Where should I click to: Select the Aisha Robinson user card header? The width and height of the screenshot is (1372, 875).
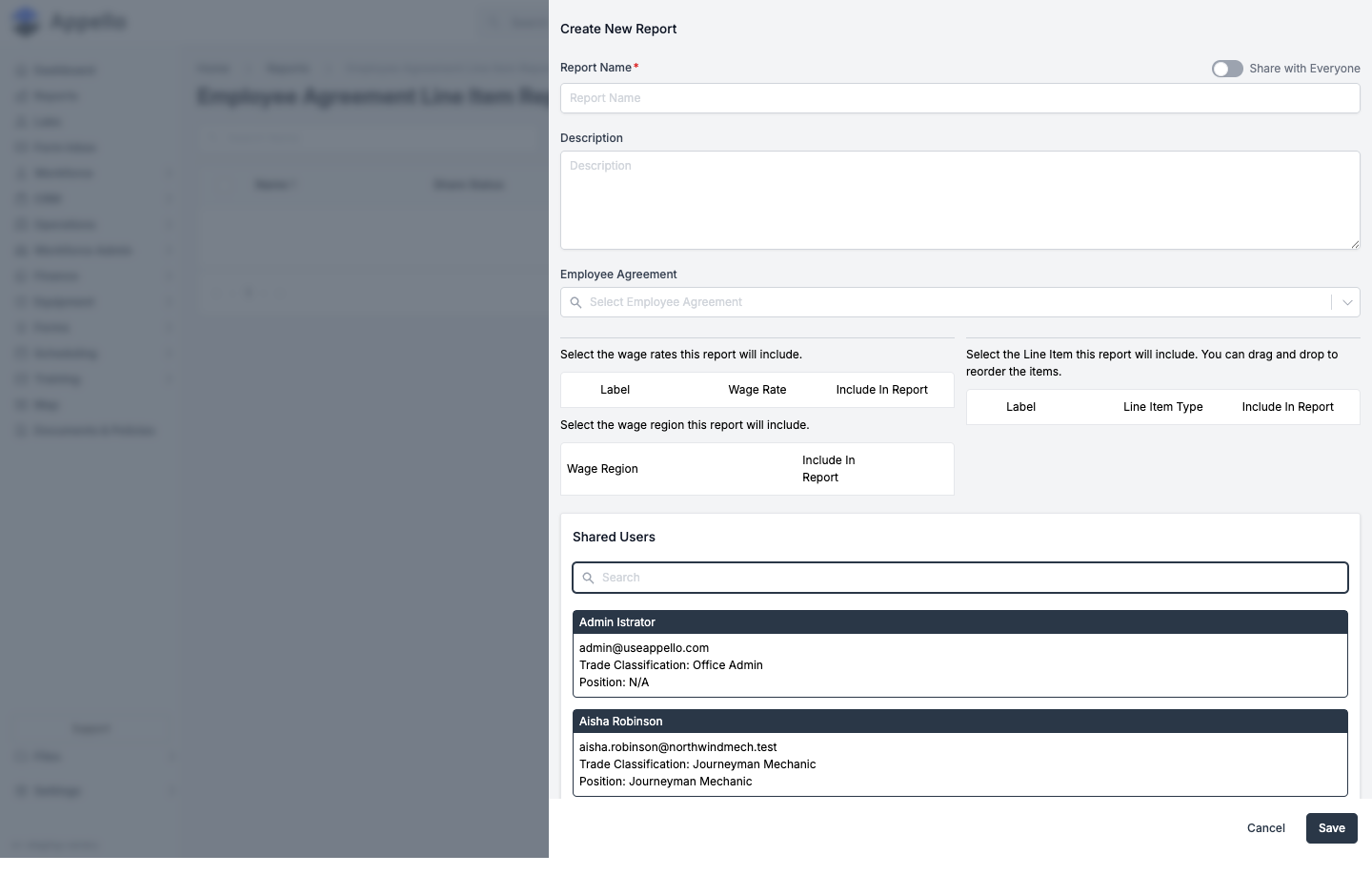tap(959, 722)
